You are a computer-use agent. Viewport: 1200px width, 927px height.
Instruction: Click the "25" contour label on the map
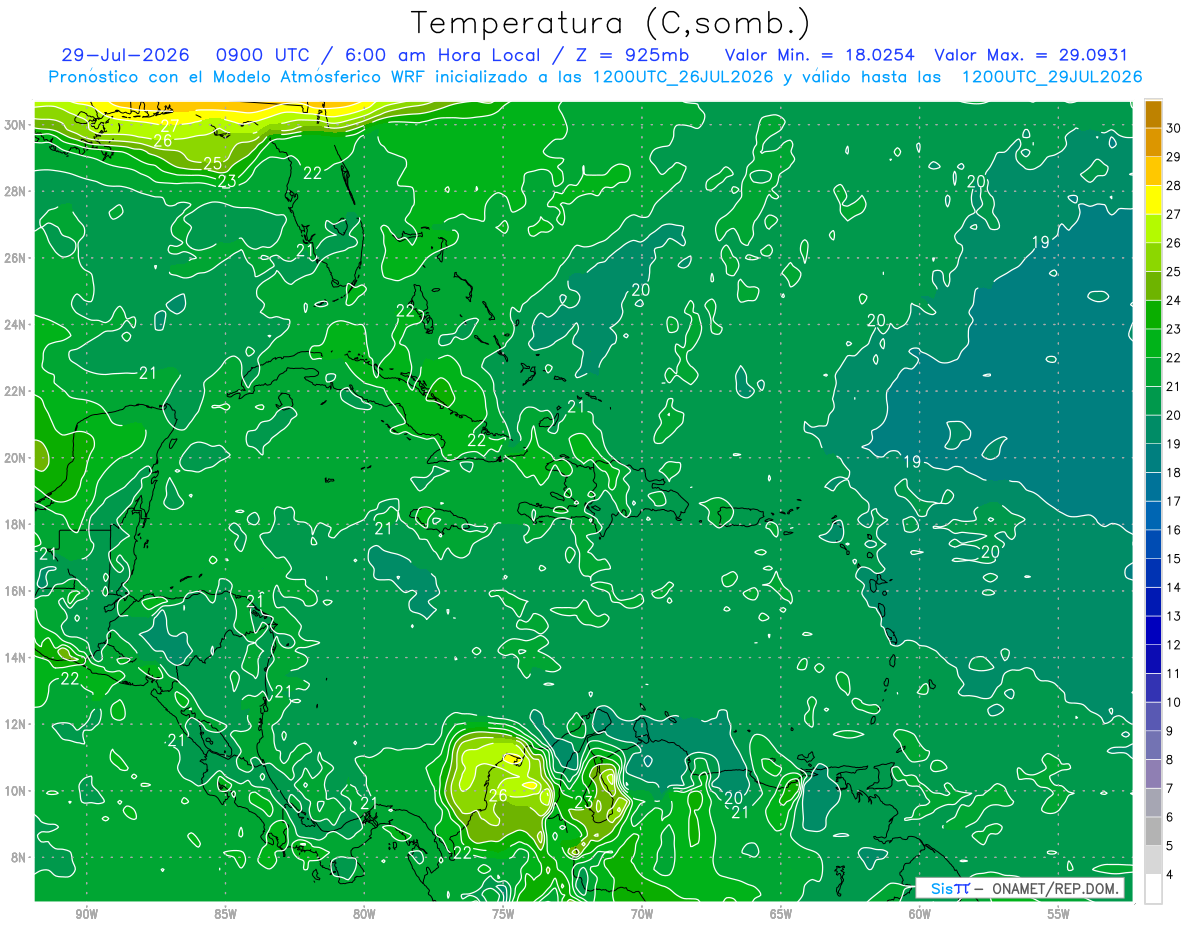(x=213, y=163)
